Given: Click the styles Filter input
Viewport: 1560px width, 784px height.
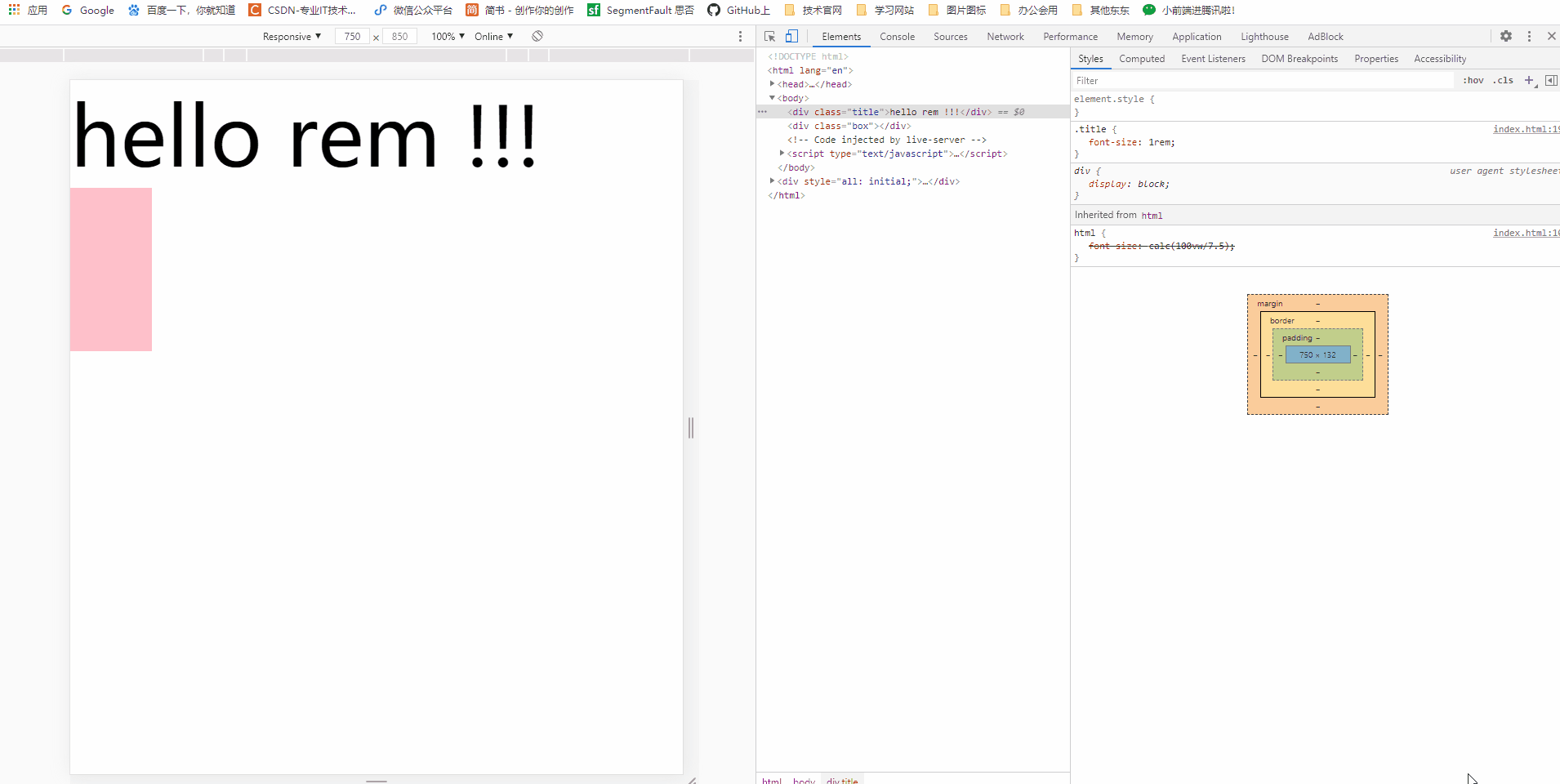Looking at the screenshot, I should (x=1263, y=80).
